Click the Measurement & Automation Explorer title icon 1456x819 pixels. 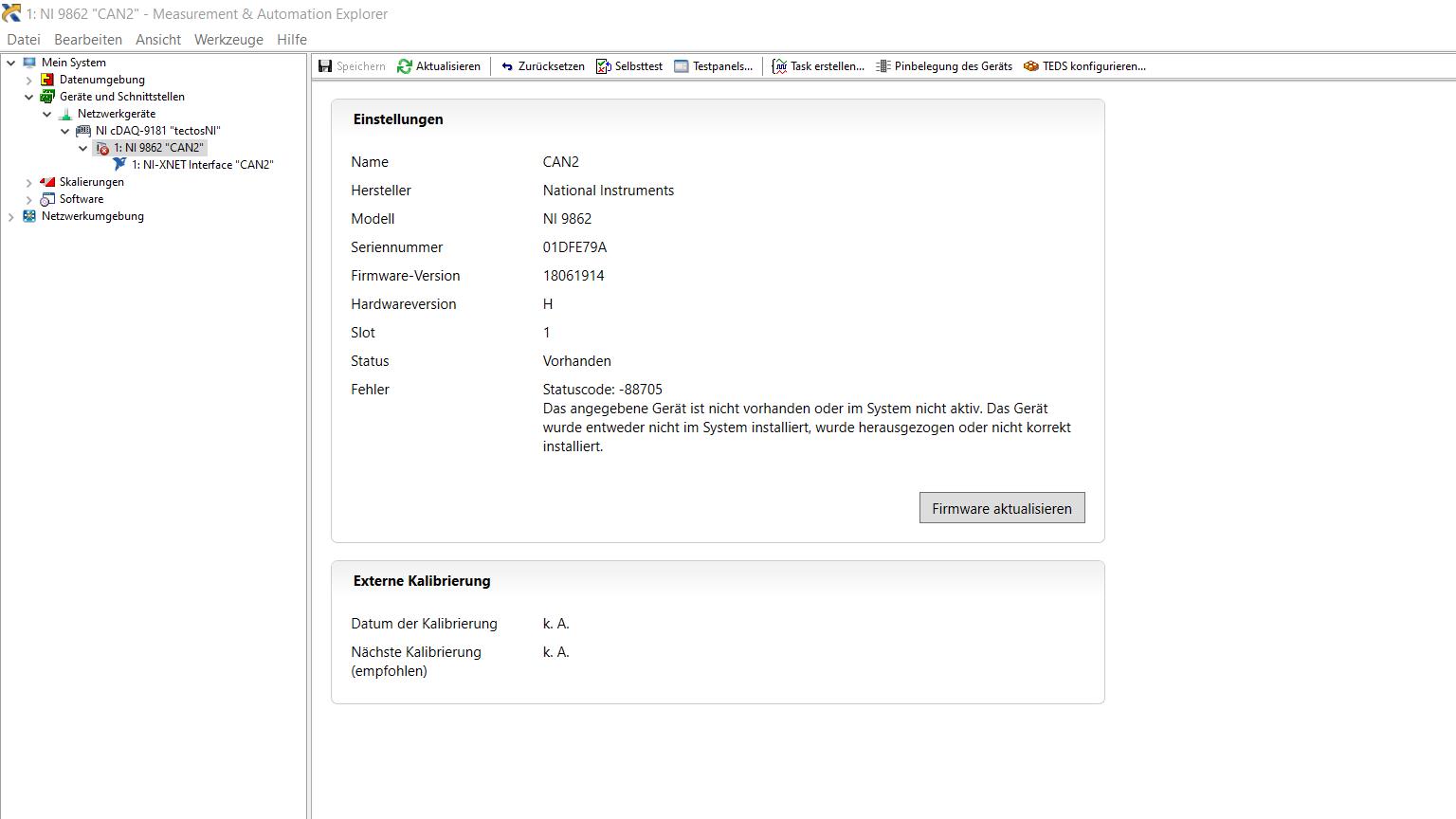pyautogui.click(x=11, y=13)
